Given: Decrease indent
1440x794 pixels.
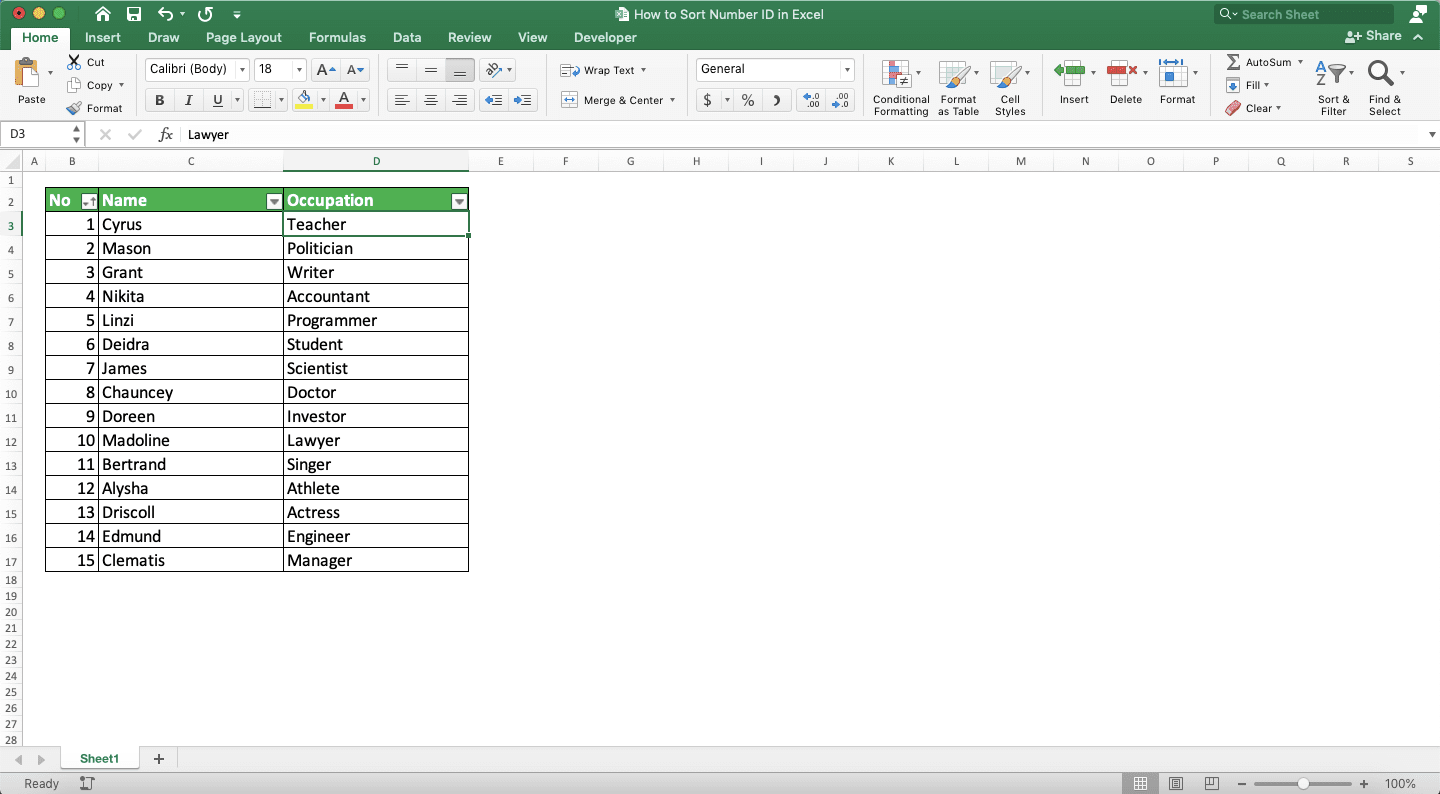Looking at the screenshot, I should point(493,100).
